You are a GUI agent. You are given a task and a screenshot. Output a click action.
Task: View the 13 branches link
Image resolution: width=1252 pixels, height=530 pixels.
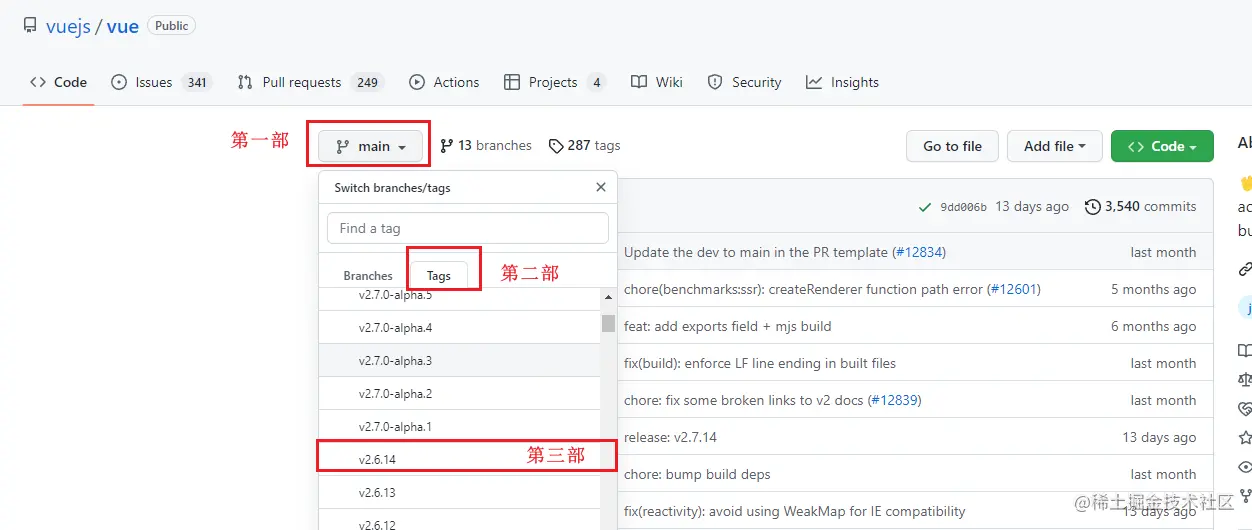(486, 145)
